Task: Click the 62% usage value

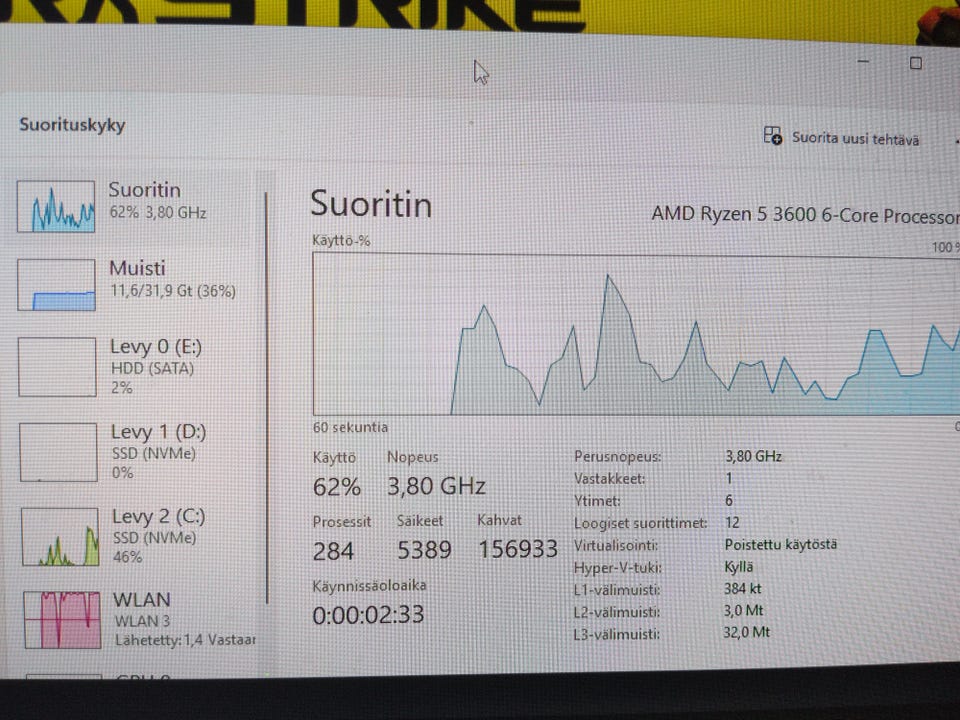Action: point(337,487)
